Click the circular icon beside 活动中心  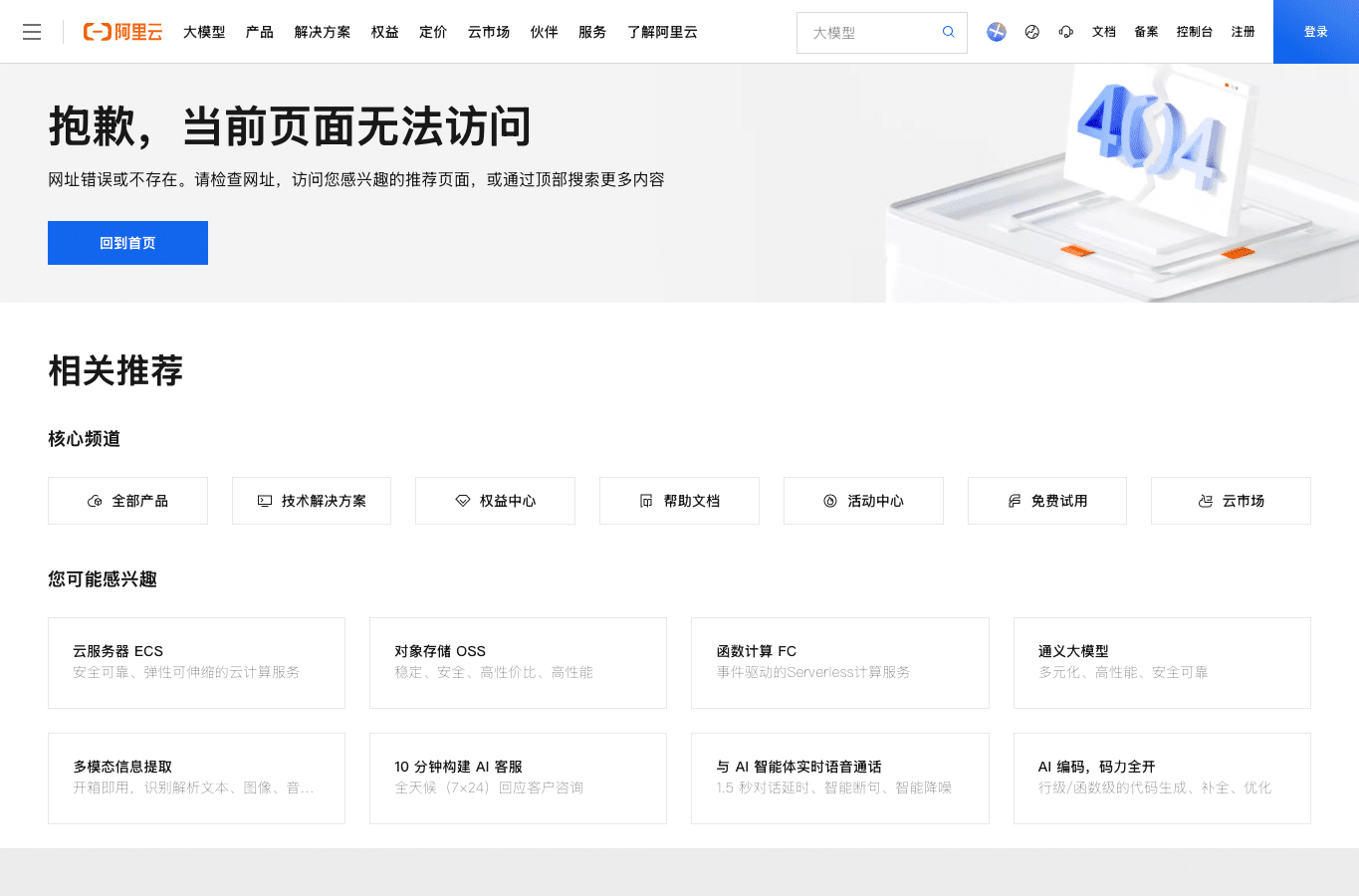(830, 501)
